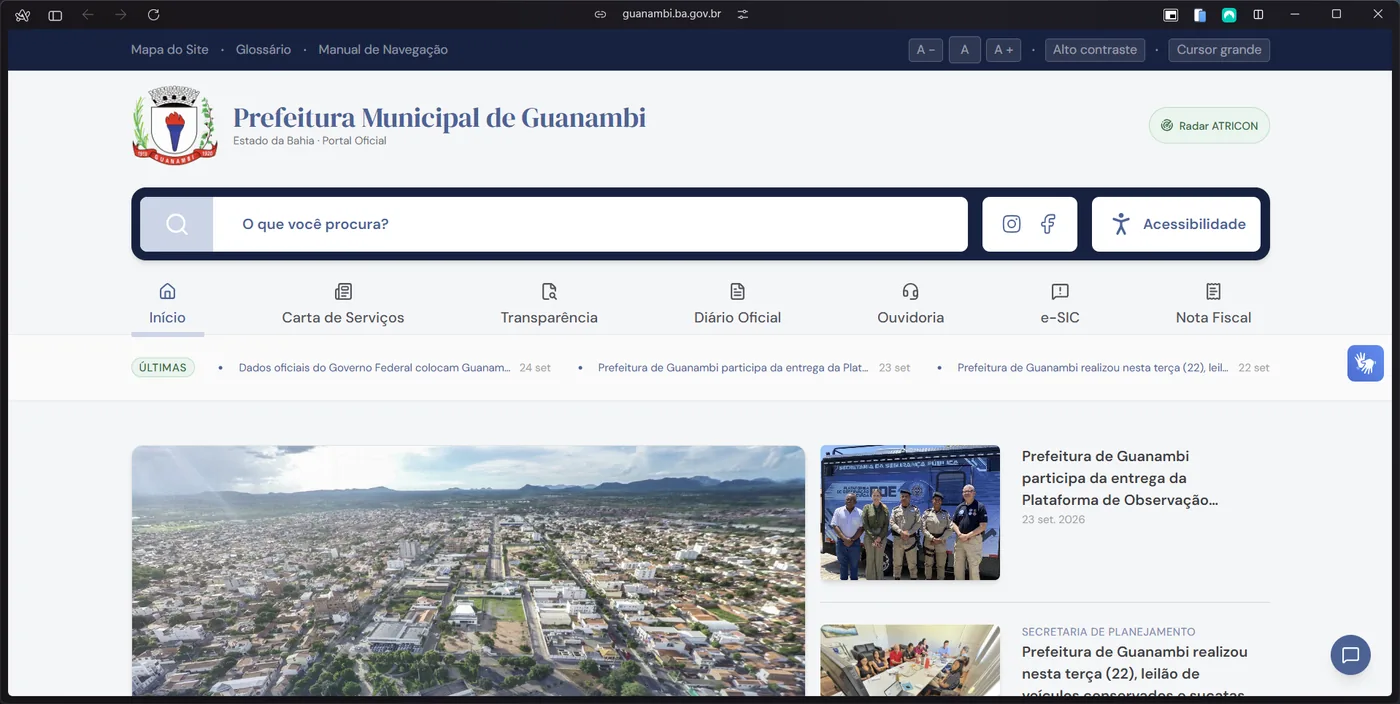The width and height of the screenshot is (1400, 704).
Task: Toggle Cursor grande option
Action: [1219, 50]
